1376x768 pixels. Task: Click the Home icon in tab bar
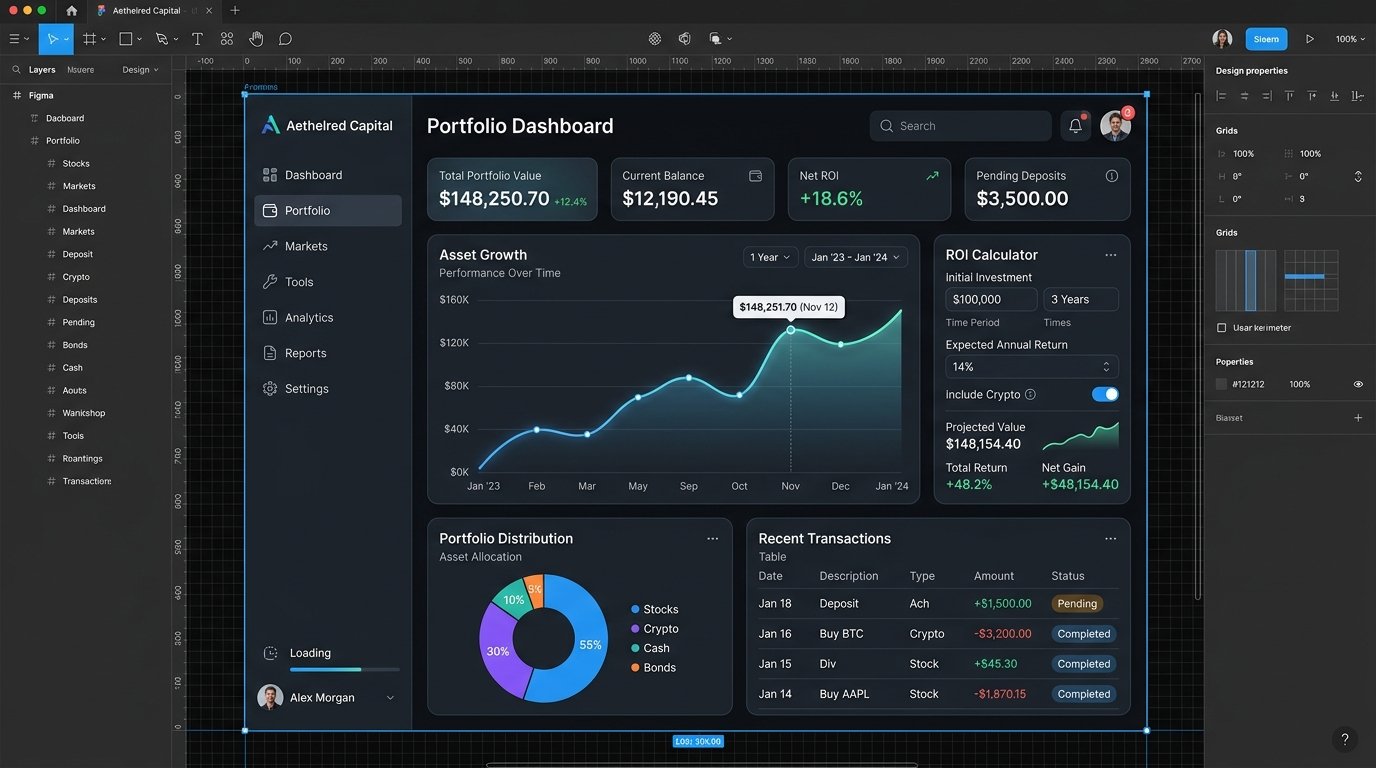point(72,11)
